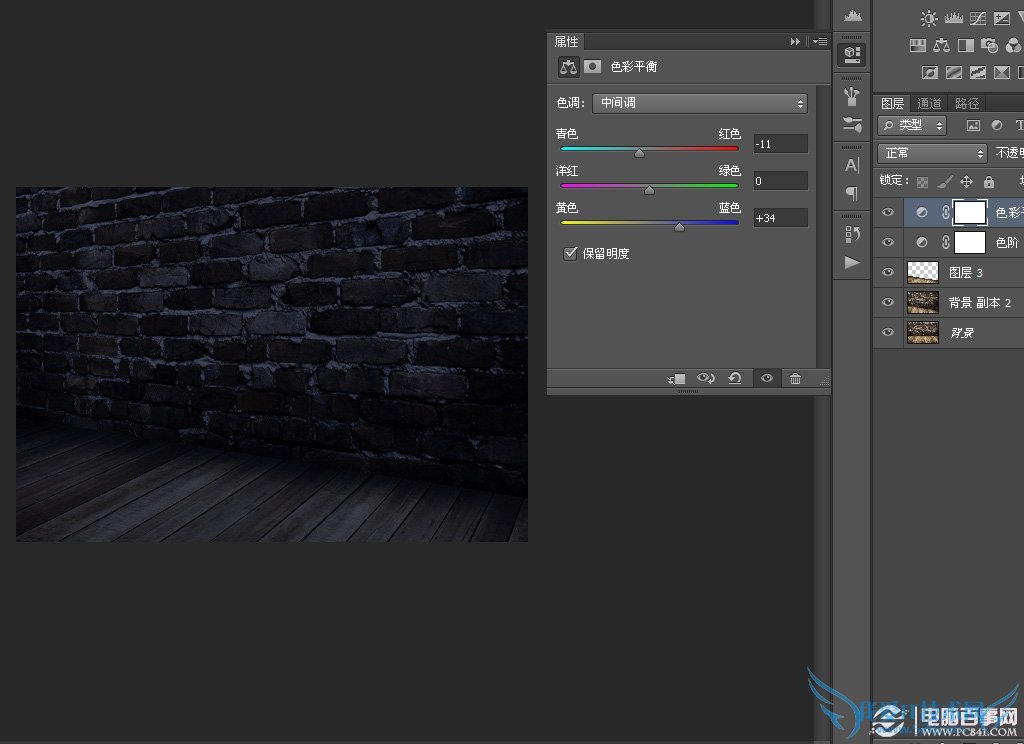This screenshot has width=1024, height=744.
Task: Clip adjustment to layer below icon
Action: click(x=677, y=378)
